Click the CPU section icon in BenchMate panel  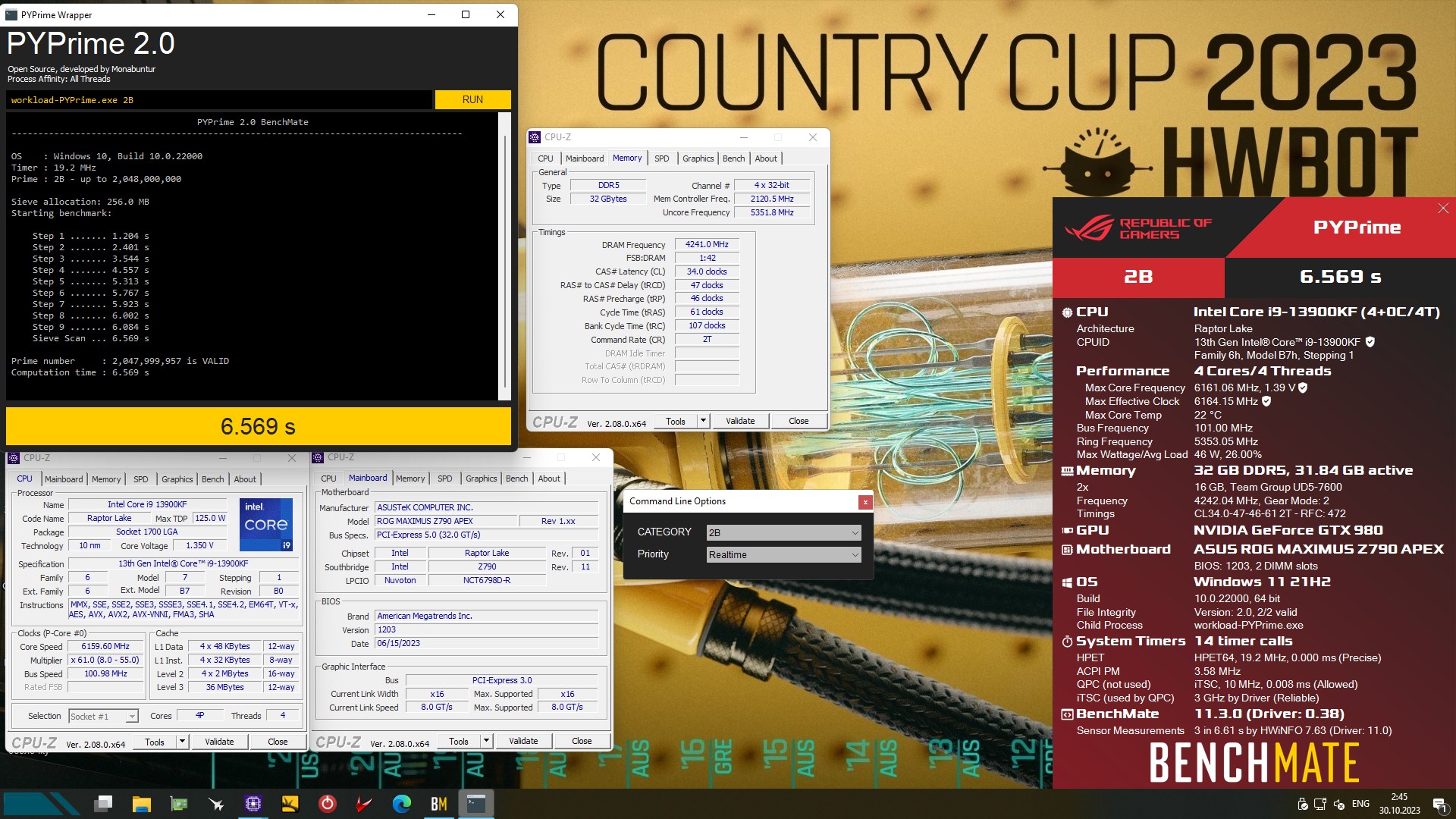[x=1067, y=312]
